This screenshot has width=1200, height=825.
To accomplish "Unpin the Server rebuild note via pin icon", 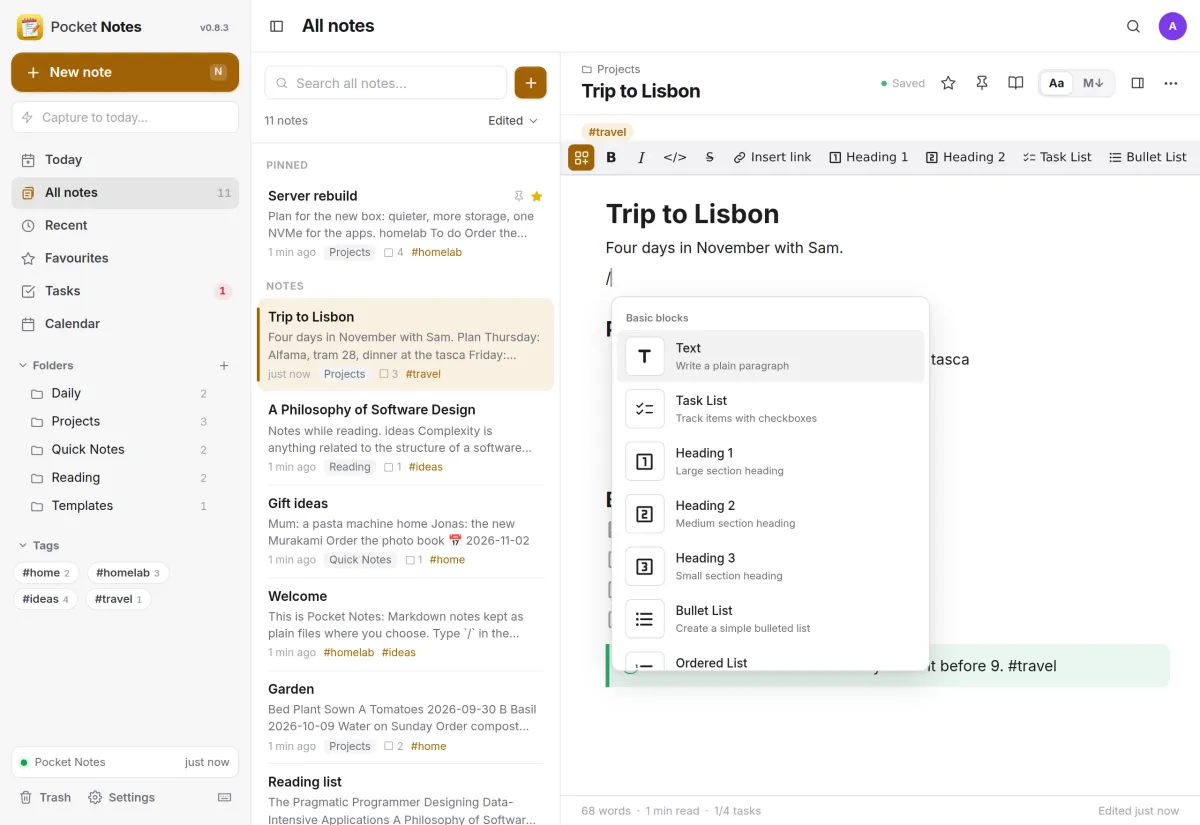I will 518,196.
